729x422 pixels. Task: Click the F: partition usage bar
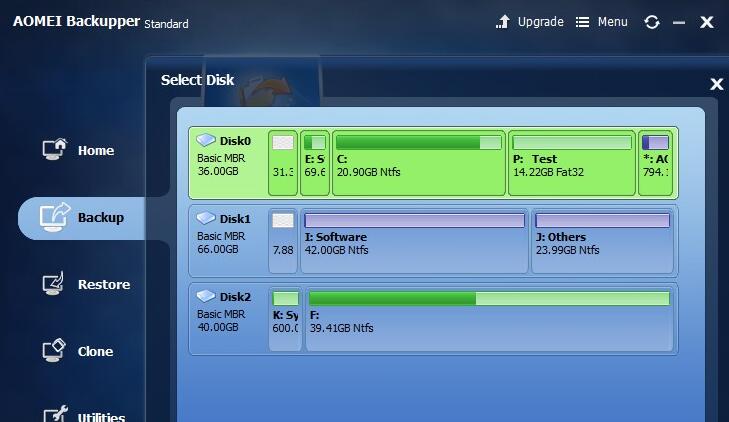tap(489, 298)
